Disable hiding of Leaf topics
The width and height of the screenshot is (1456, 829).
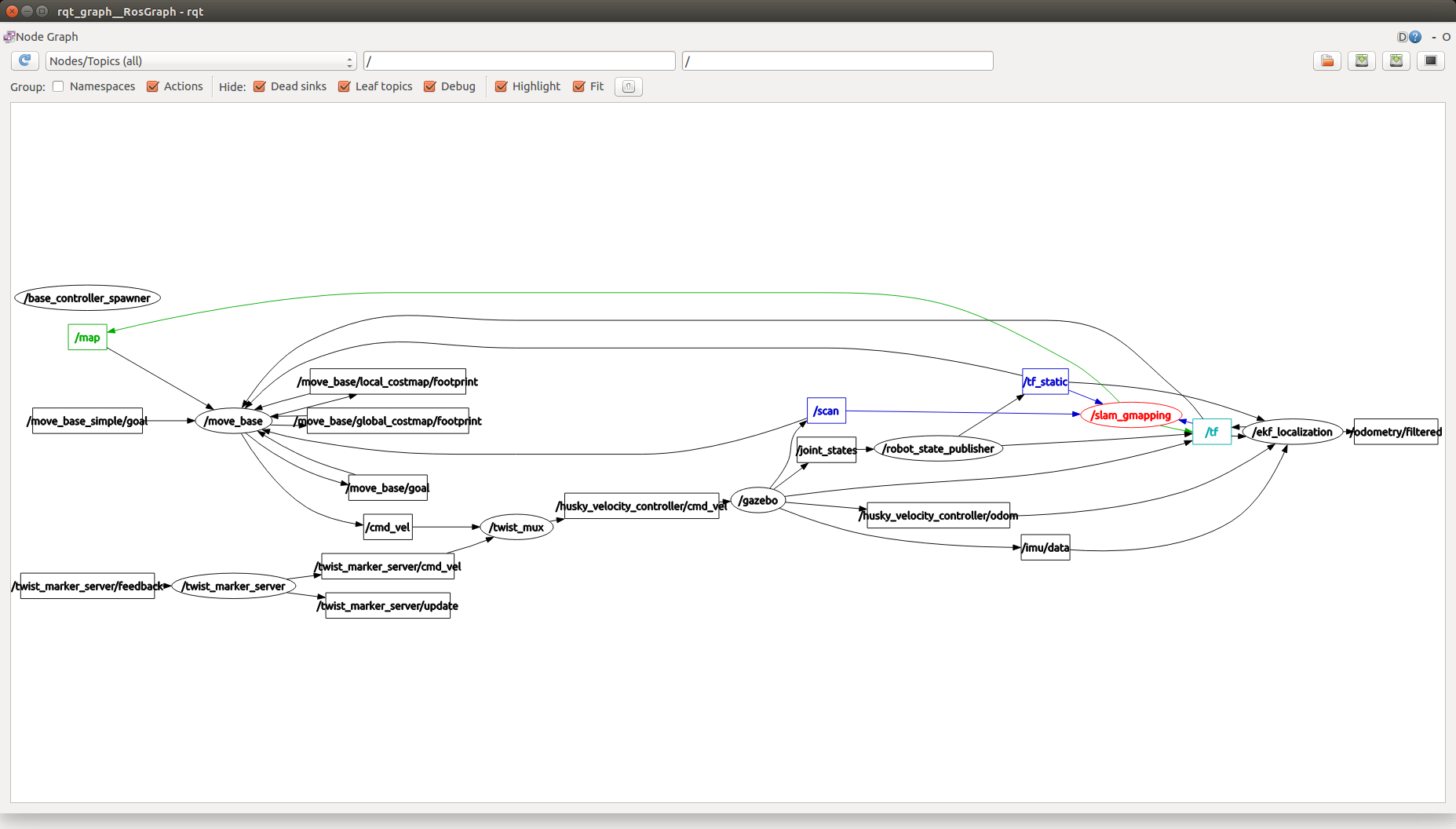pyautogui.click(x=344, y=86)
